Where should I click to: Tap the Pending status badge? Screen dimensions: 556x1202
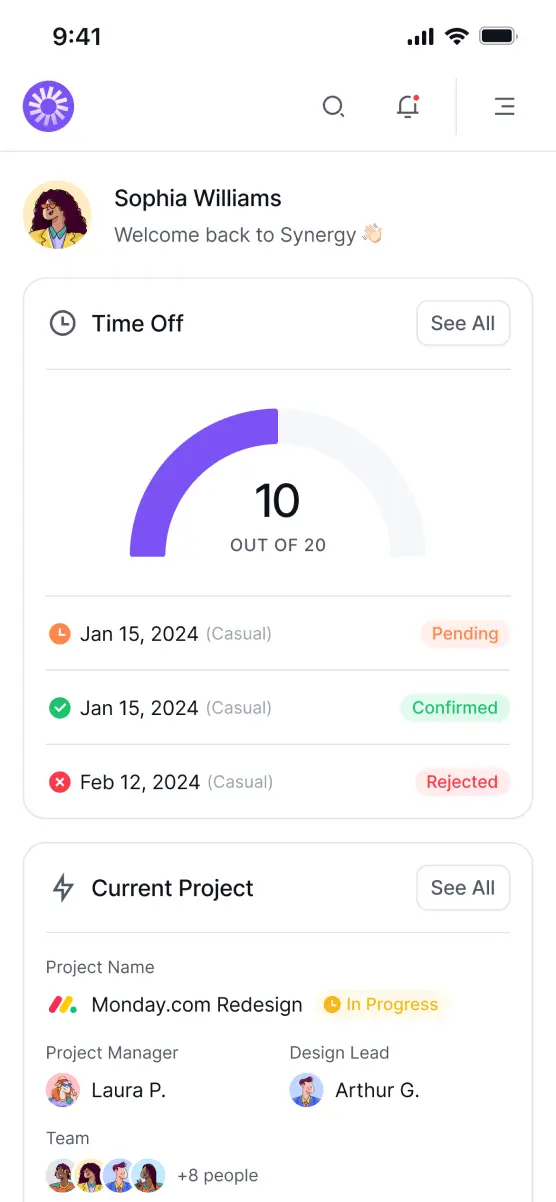coord(465,633)
